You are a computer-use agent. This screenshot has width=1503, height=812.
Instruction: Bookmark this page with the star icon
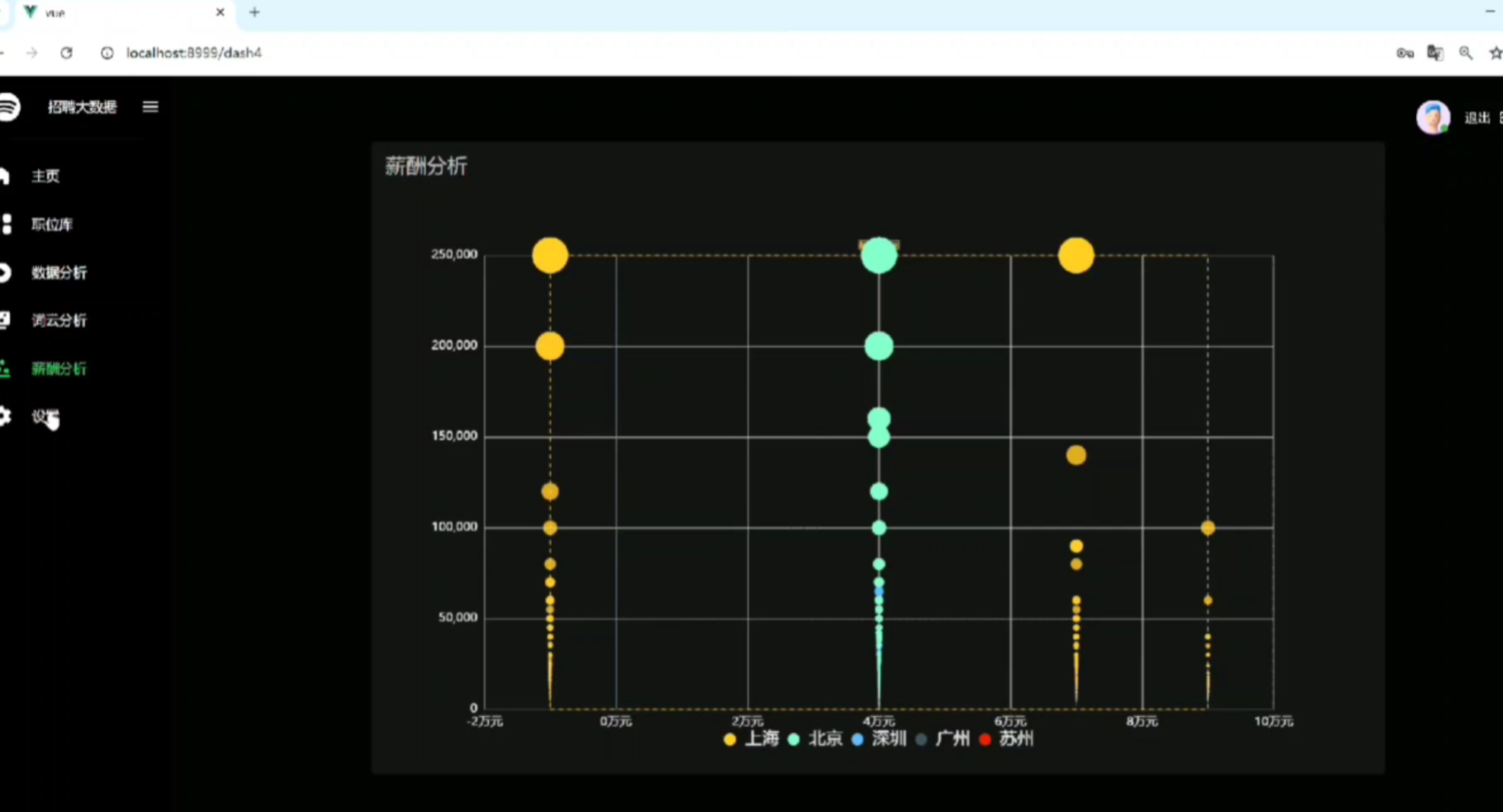click(x=1495, y=53)
